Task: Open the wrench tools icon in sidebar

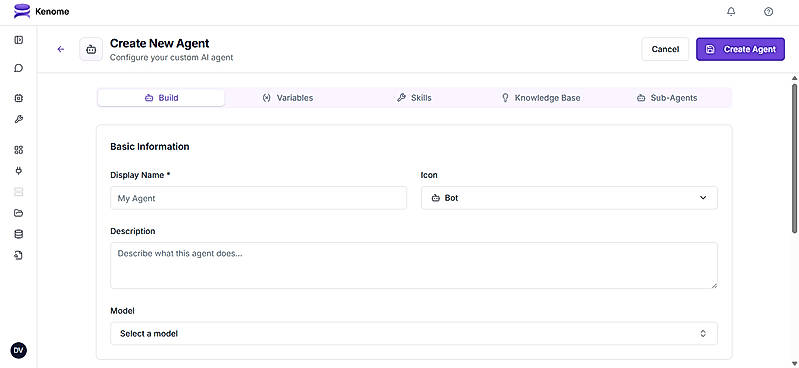Action: coord(19,119)
